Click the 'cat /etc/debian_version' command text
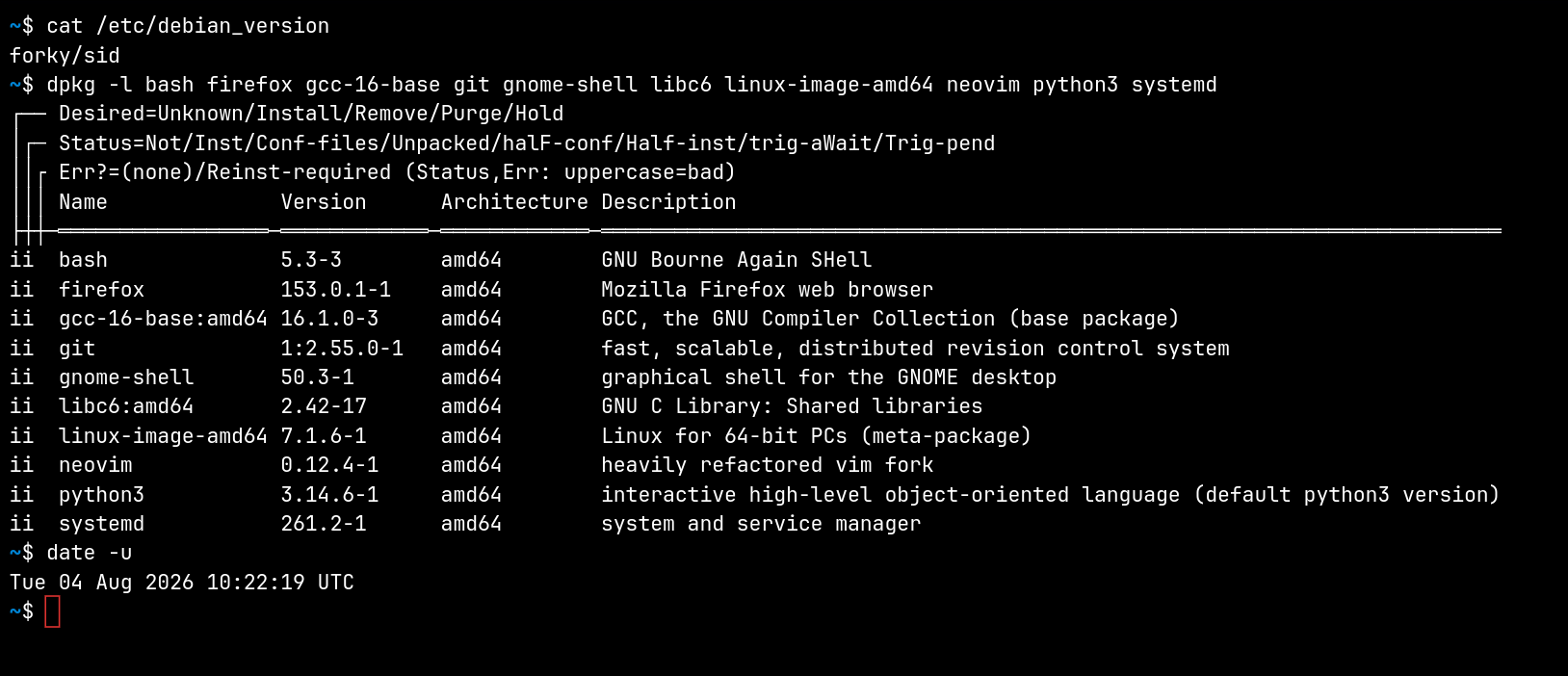 coord(188,26)
